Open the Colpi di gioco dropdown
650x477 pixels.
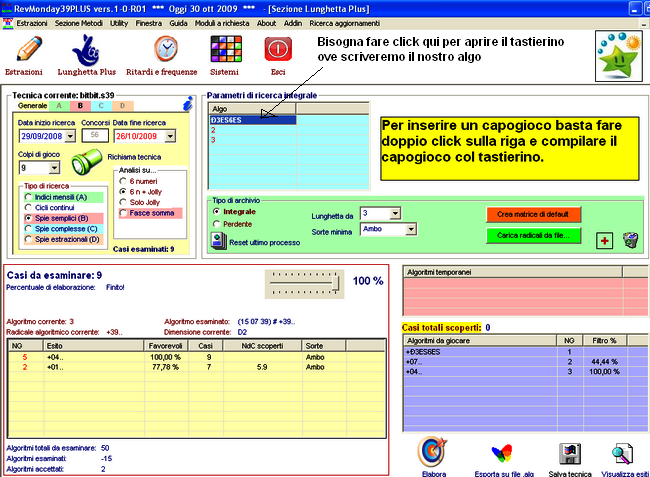point(54,168)
